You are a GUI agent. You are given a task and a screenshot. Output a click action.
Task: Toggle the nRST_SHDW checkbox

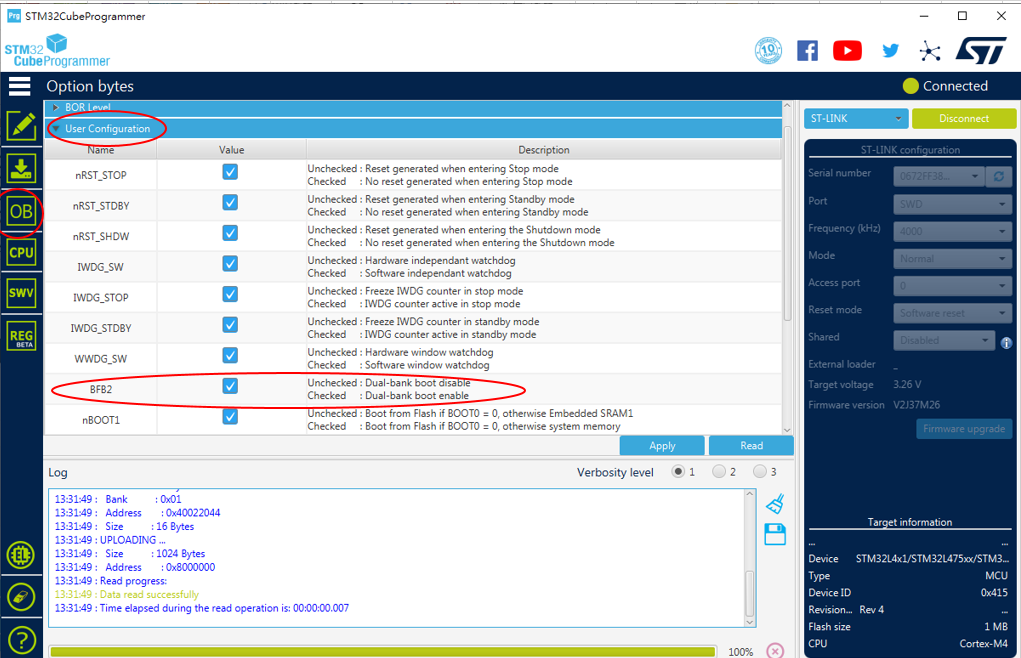[x=230, y=233]
